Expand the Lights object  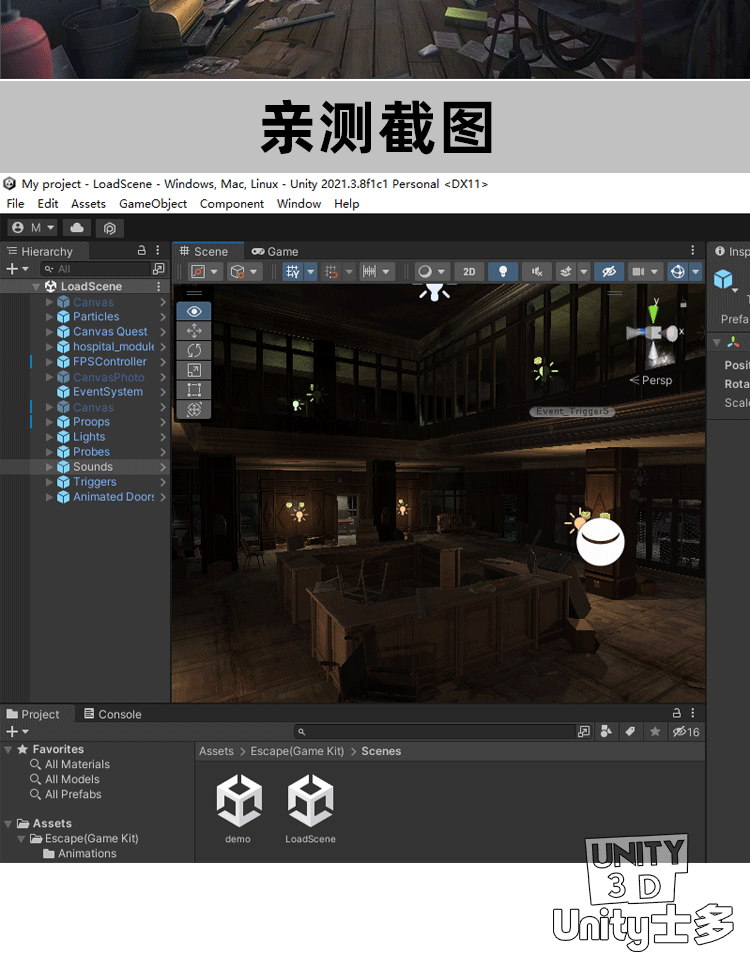coord(50,437)
